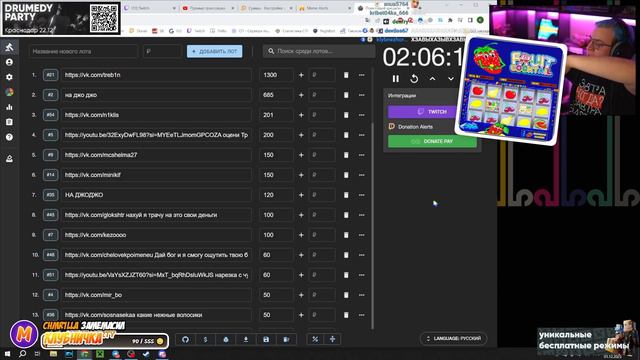Pause the auction timer
Screen dimensions: 640x360
tap(396, 79)
